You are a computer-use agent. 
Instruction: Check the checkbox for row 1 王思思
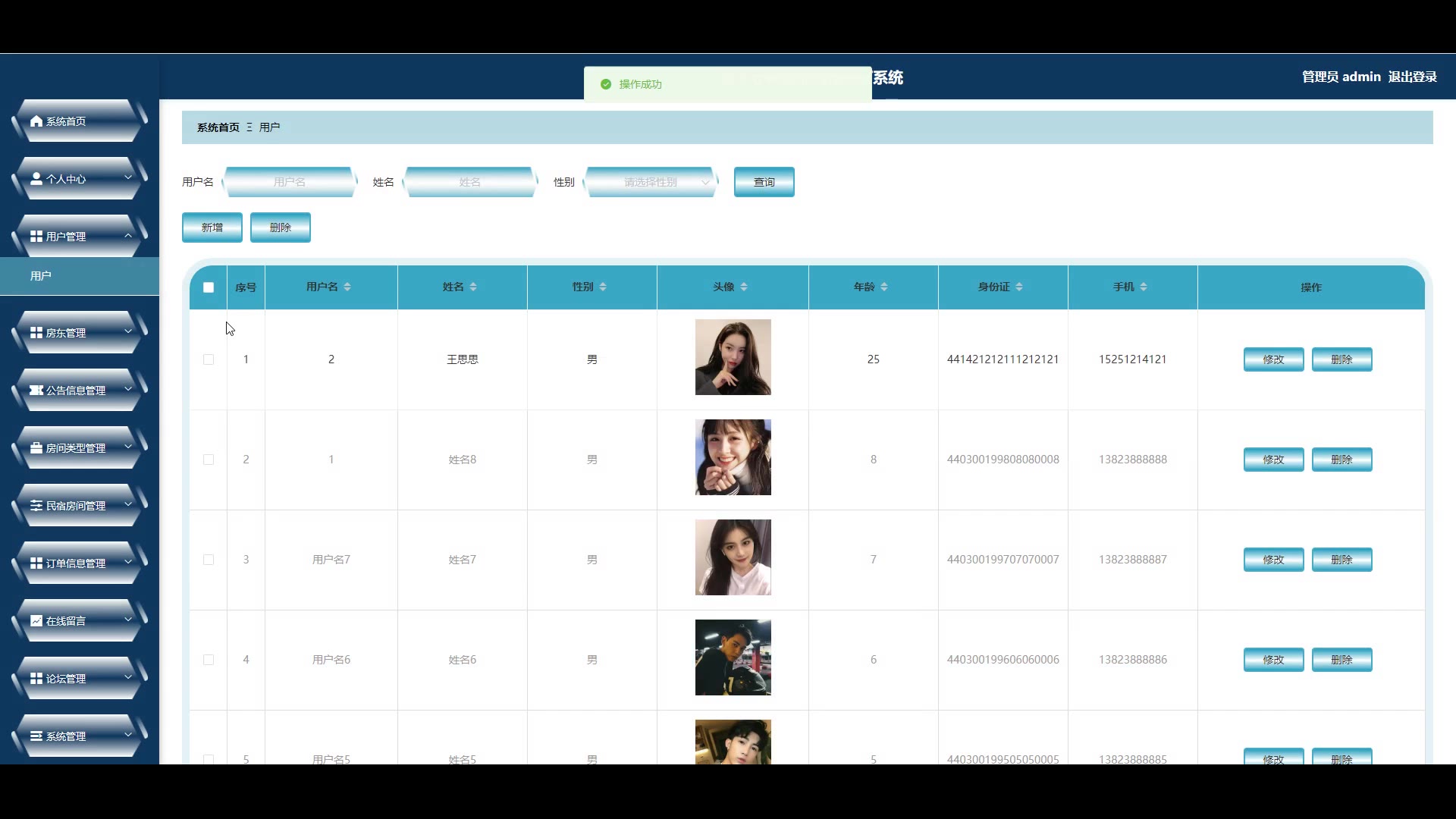pyautogui.click(x=209, y=359)
